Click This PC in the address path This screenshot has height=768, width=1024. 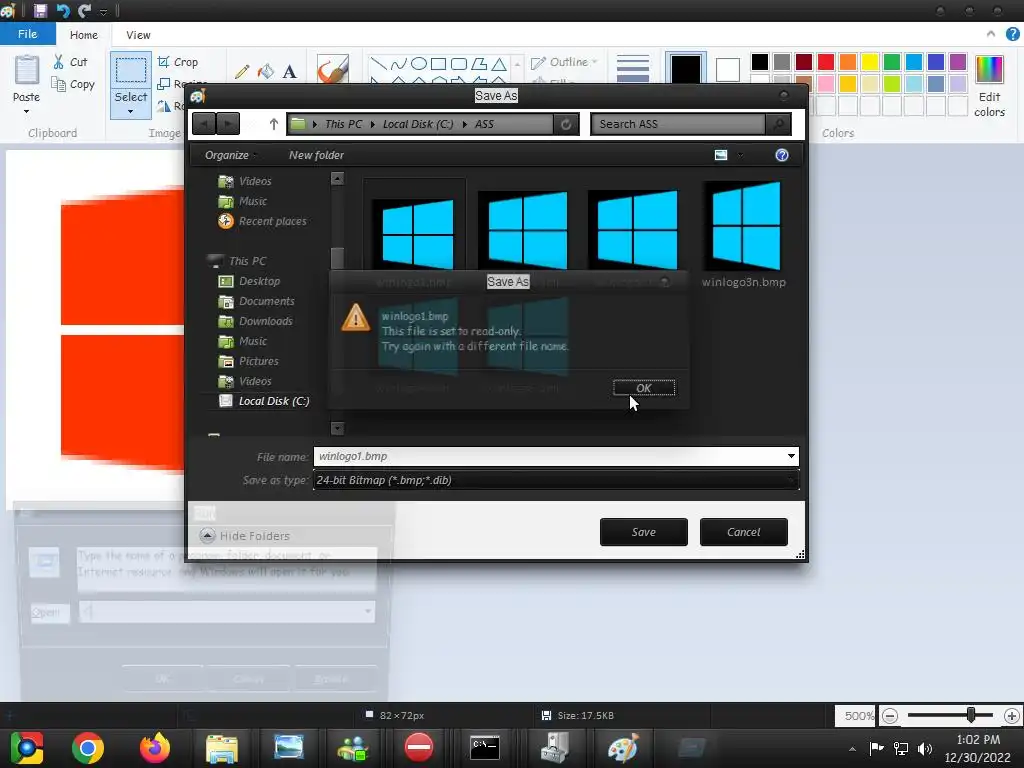(344, 124)
